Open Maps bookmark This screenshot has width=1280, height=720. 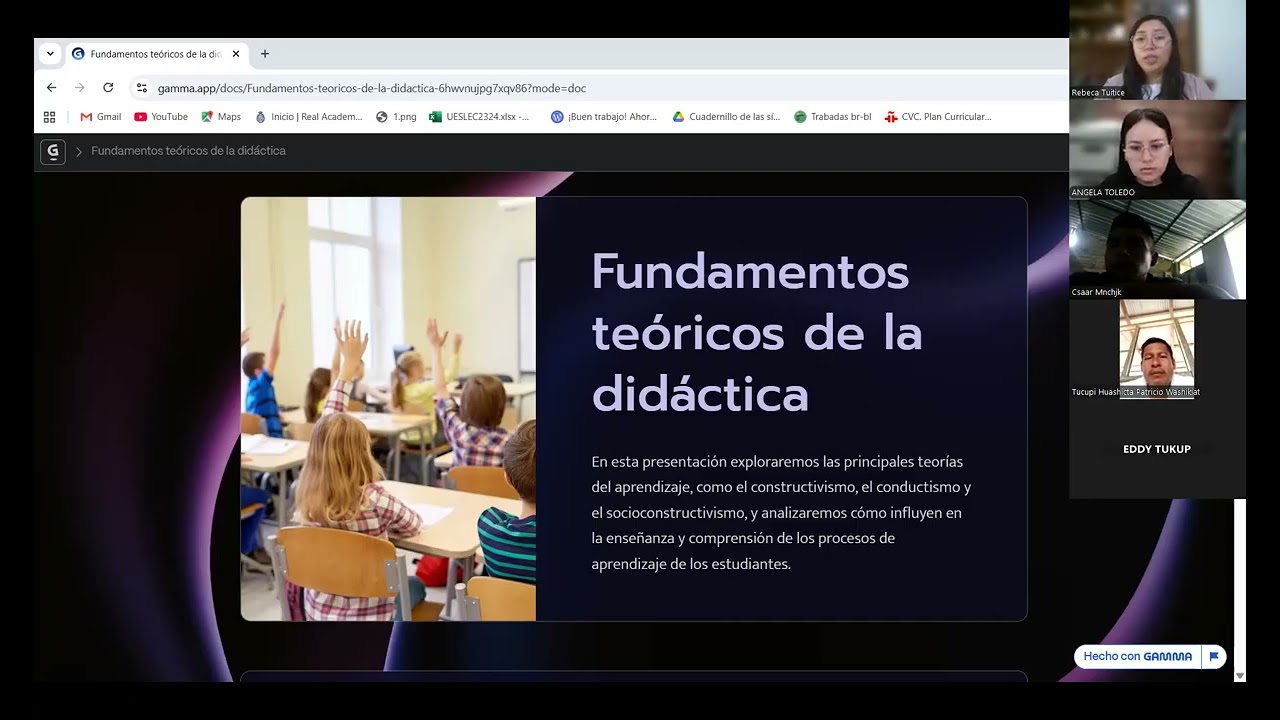click(221, 117)
